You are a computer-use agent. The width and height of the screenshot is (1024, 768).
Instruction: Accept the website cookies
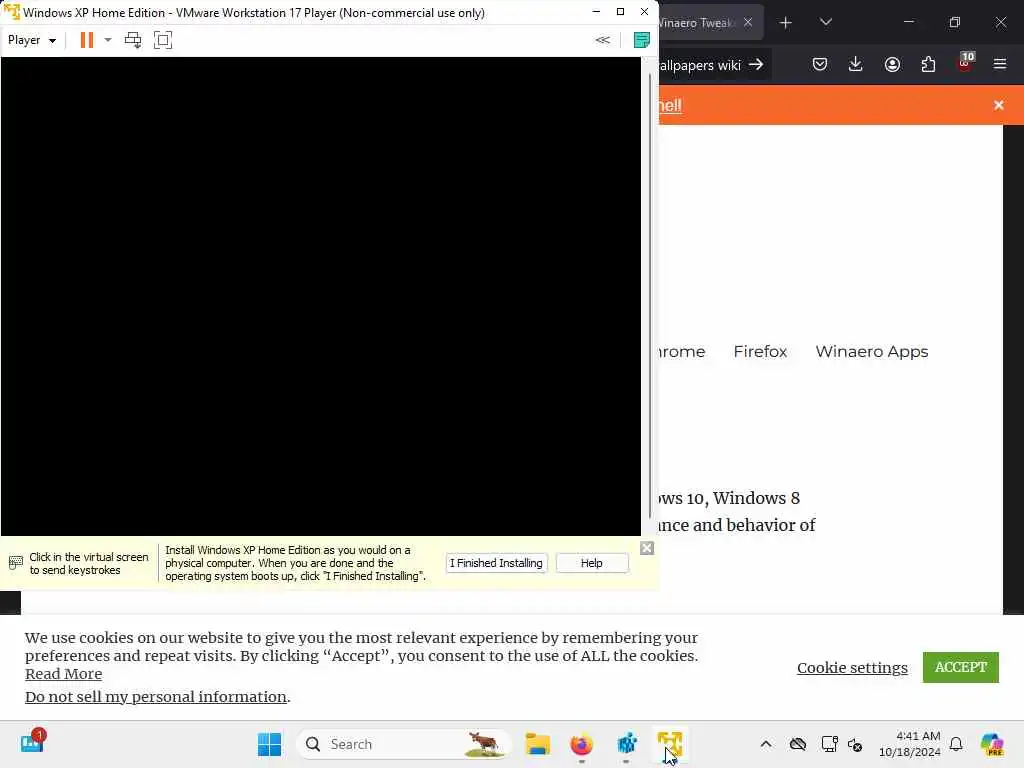961,667
